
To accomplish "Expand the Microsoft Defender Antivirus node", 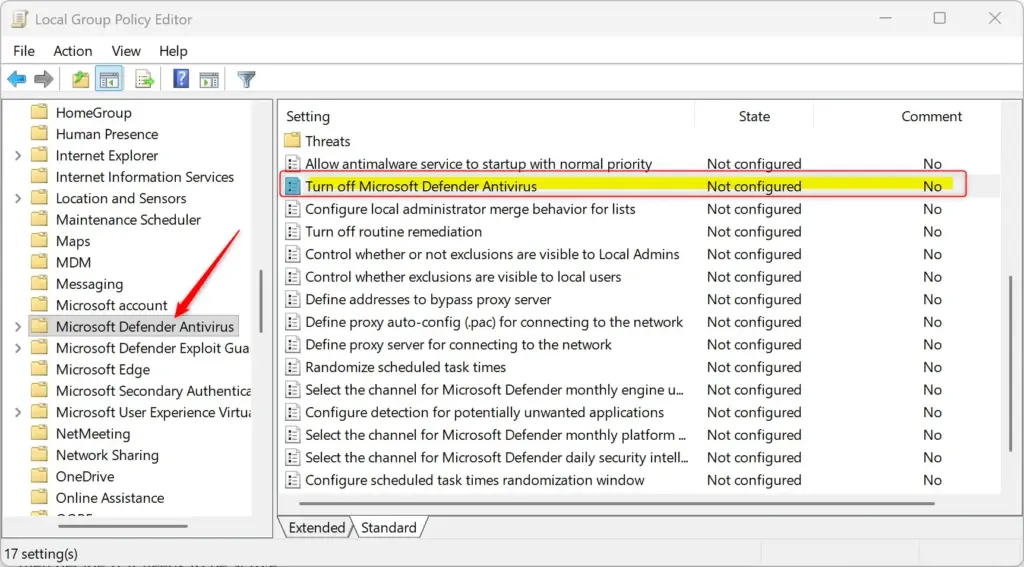I will (x=18, y=327).
